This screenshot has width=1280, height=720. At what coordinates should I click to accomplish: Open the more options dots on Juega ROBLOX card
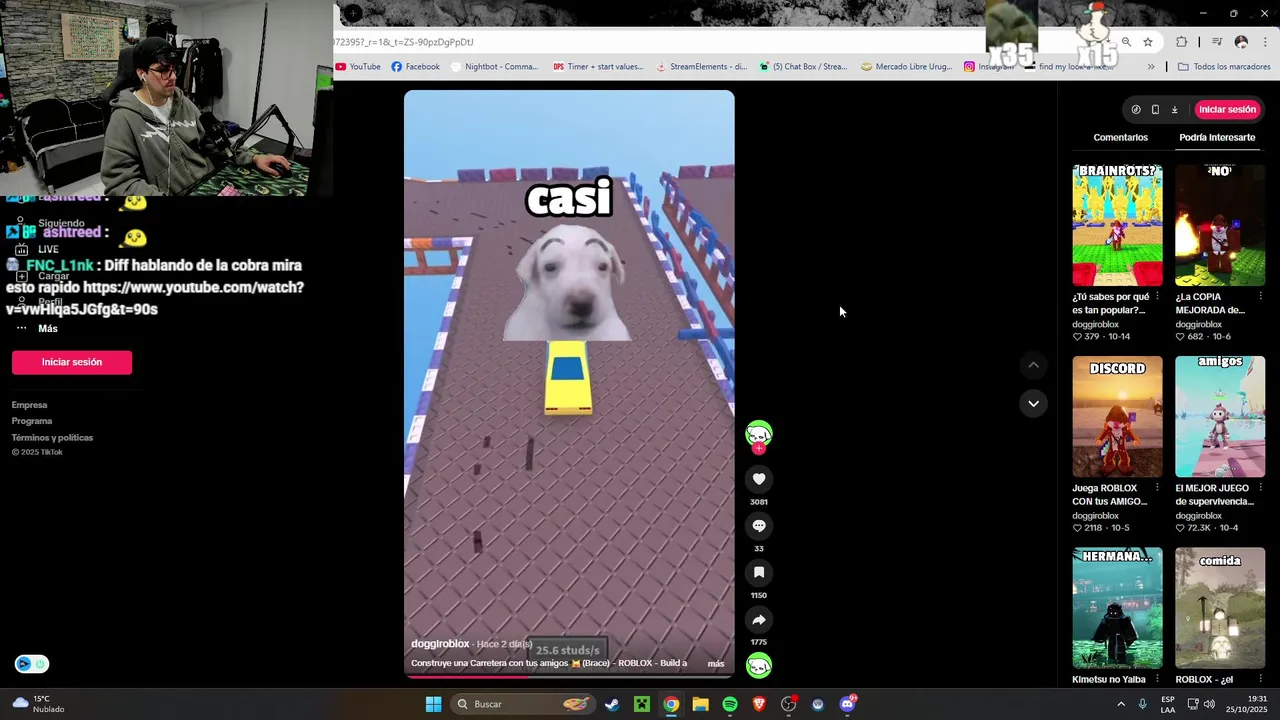1157,488
